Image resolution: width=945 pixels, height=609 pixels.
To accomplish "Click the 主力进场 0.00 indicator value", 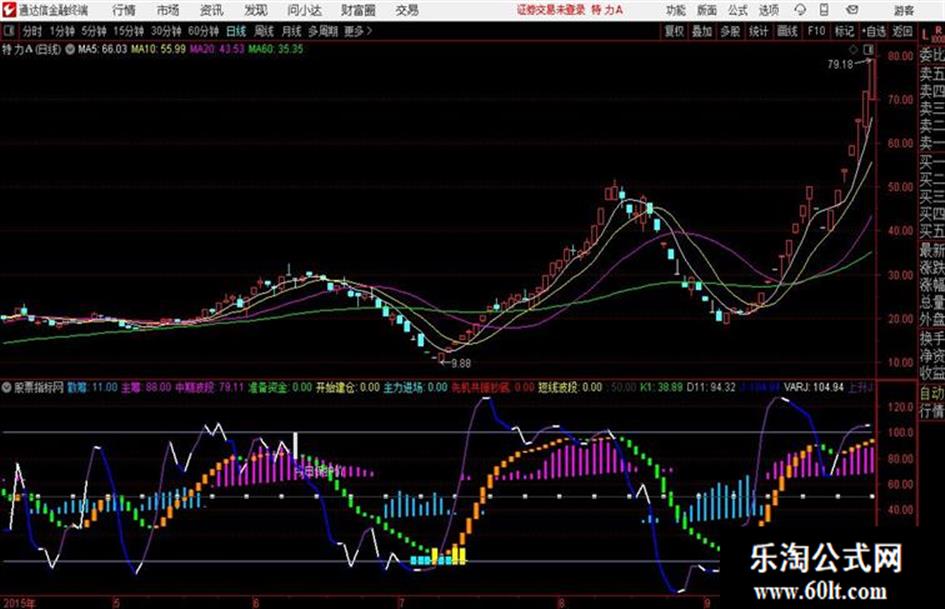I will click(415, 388).
